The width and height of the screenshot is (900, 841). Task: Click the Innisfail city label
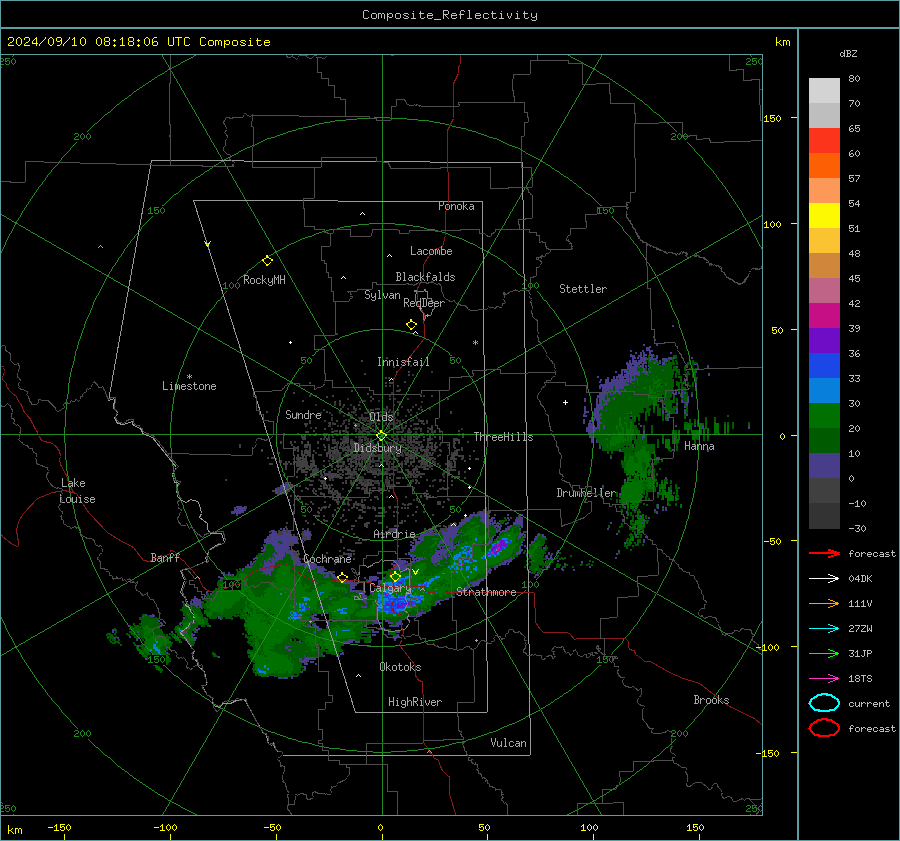403,362
